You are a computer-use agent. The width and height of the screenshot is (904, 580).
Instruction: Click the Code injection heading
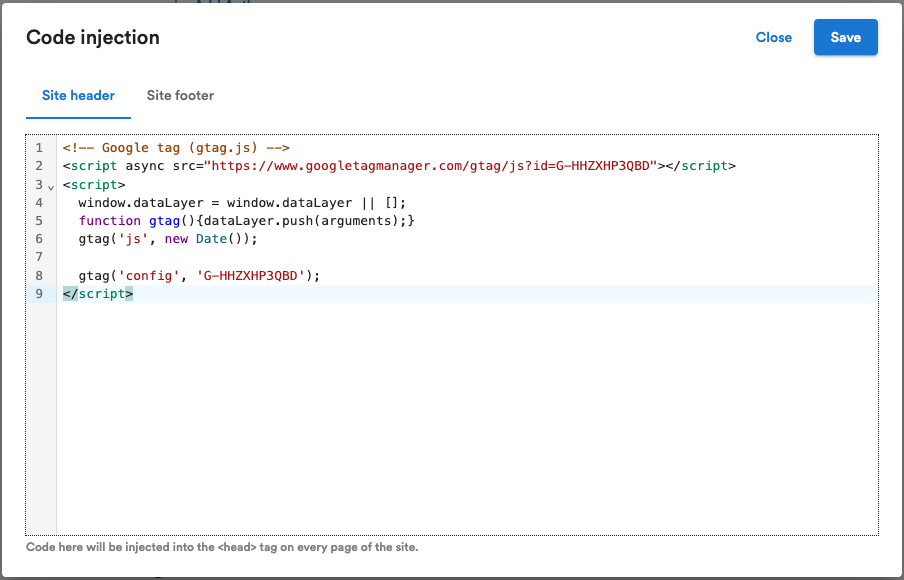coord(93,37)
